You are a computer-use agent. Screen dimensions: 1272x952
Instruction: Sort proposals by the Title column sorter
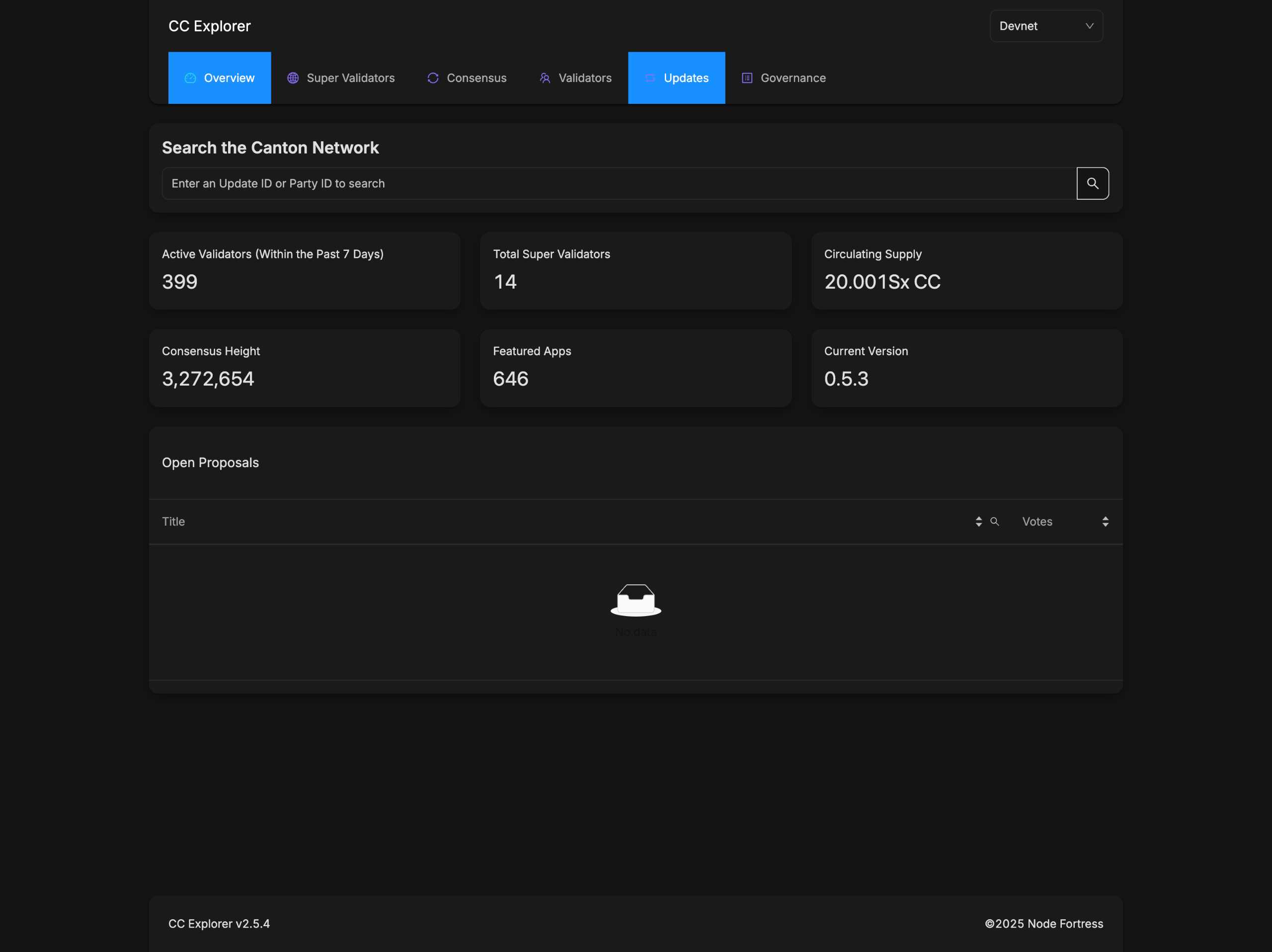[x=978, y=521]
